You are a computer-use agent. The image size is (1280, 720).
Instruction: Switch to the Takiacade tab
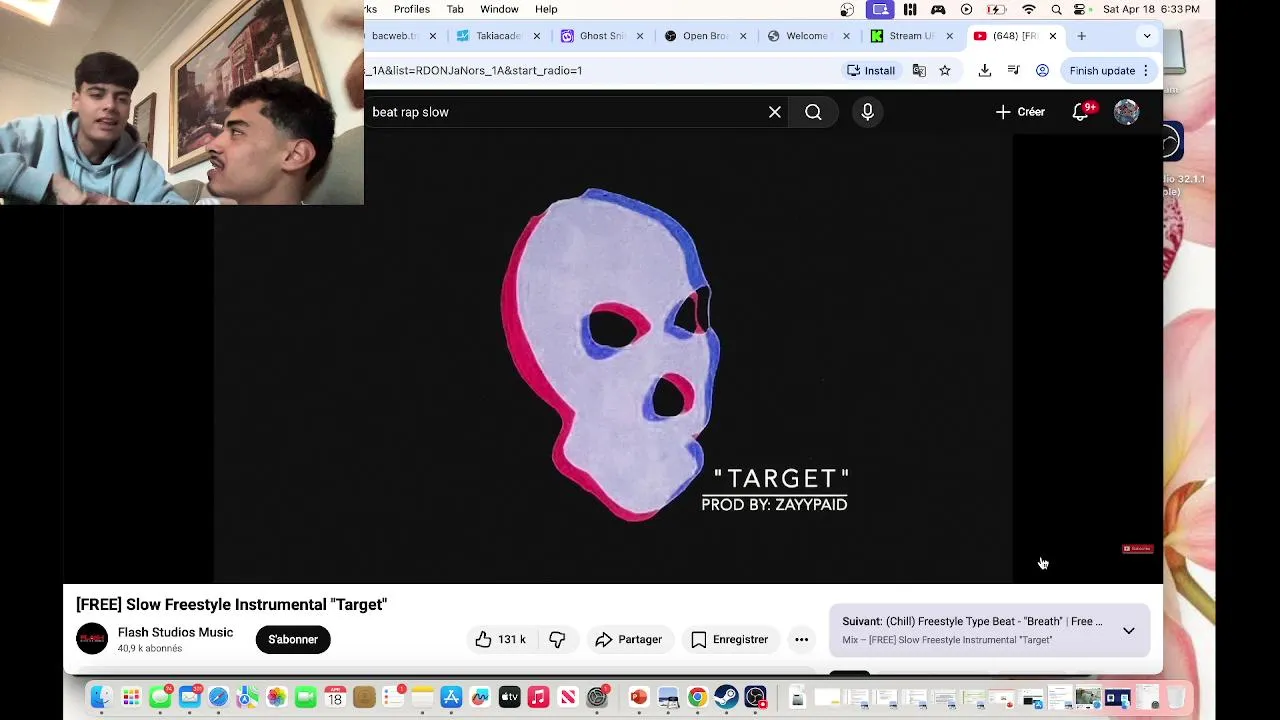tap(498, 36)
